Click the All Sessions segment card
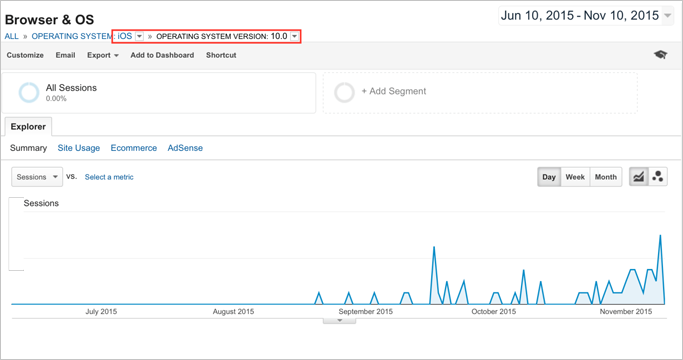Image resolution: width=683 pixels, height=360 pixels. tap(159, 93)
